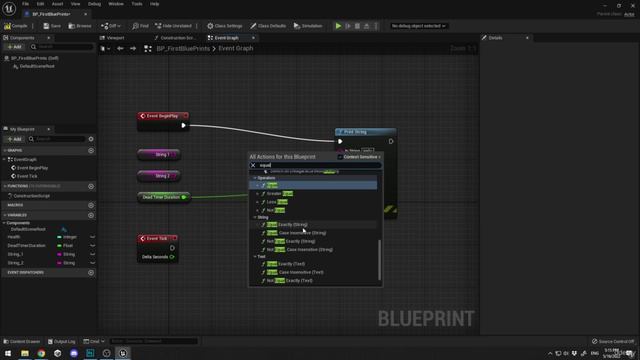Click the Stop button in the play controls
Screen dimensions: 640x360
pos(357,26)
